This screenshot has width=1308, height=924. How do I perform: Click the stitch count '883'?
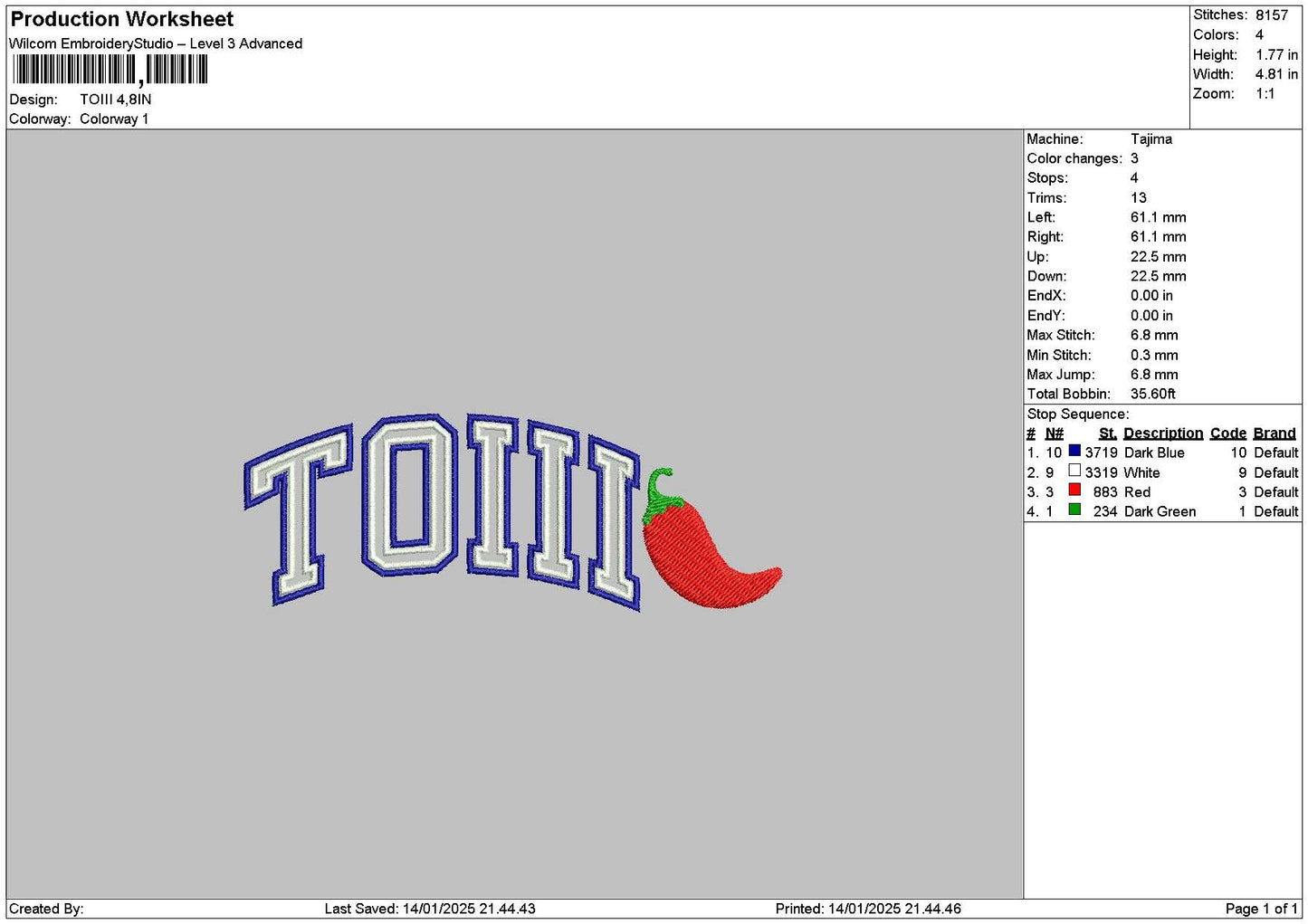coord(1105,492)
